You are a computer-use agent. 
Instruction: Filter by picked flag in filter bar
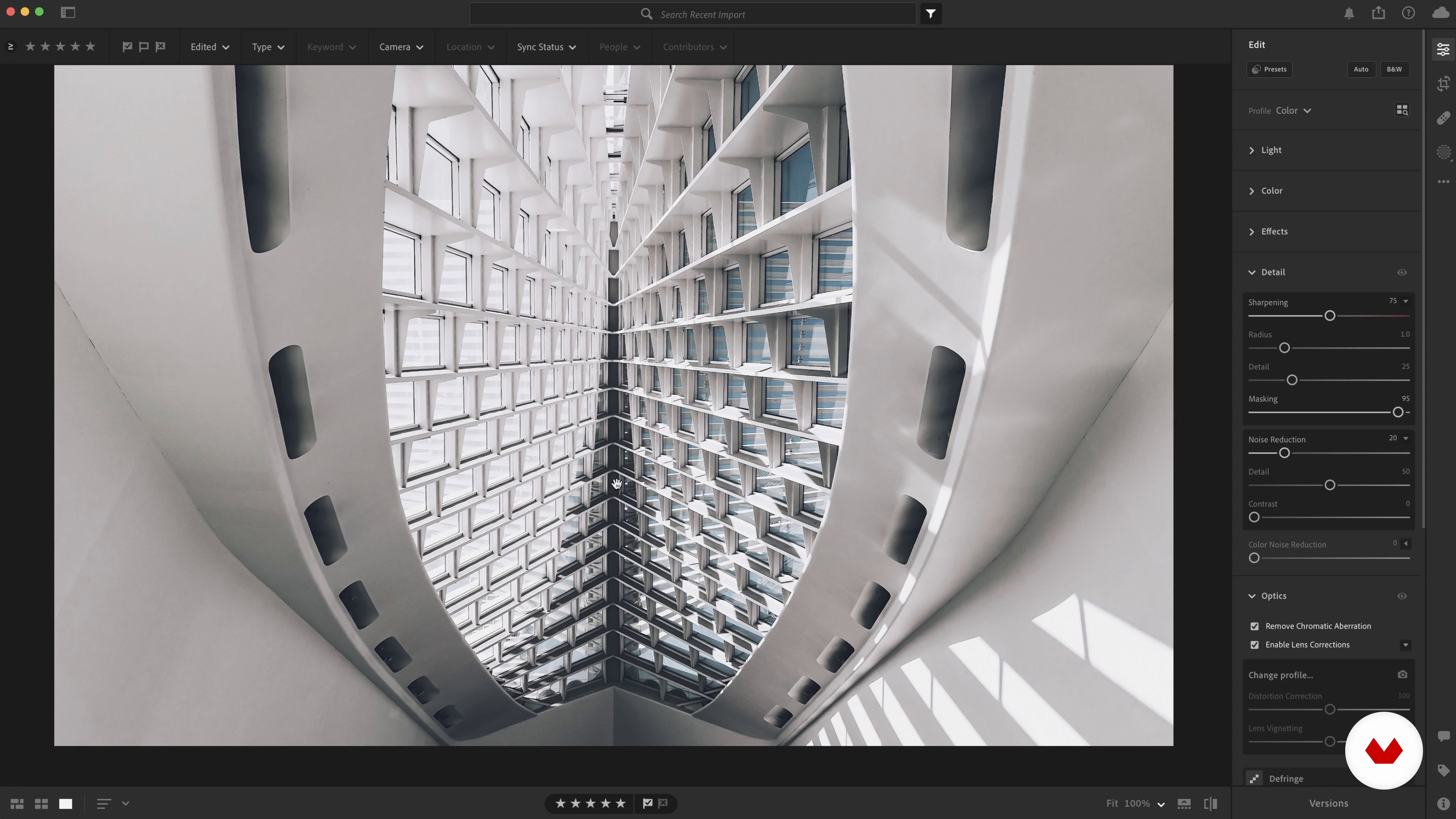click(x=127, y=47)
